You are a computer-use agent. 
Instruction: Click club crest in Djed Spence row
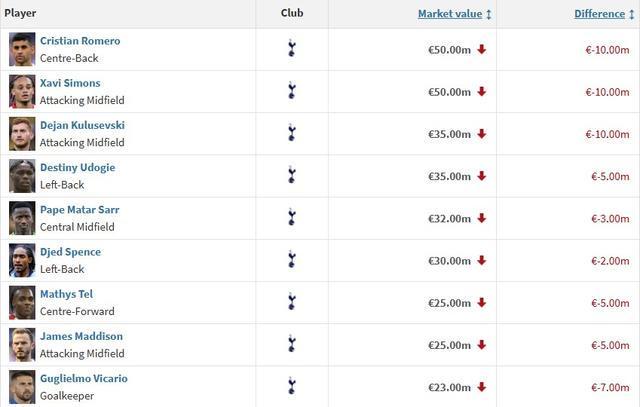[x=291, y=260]
